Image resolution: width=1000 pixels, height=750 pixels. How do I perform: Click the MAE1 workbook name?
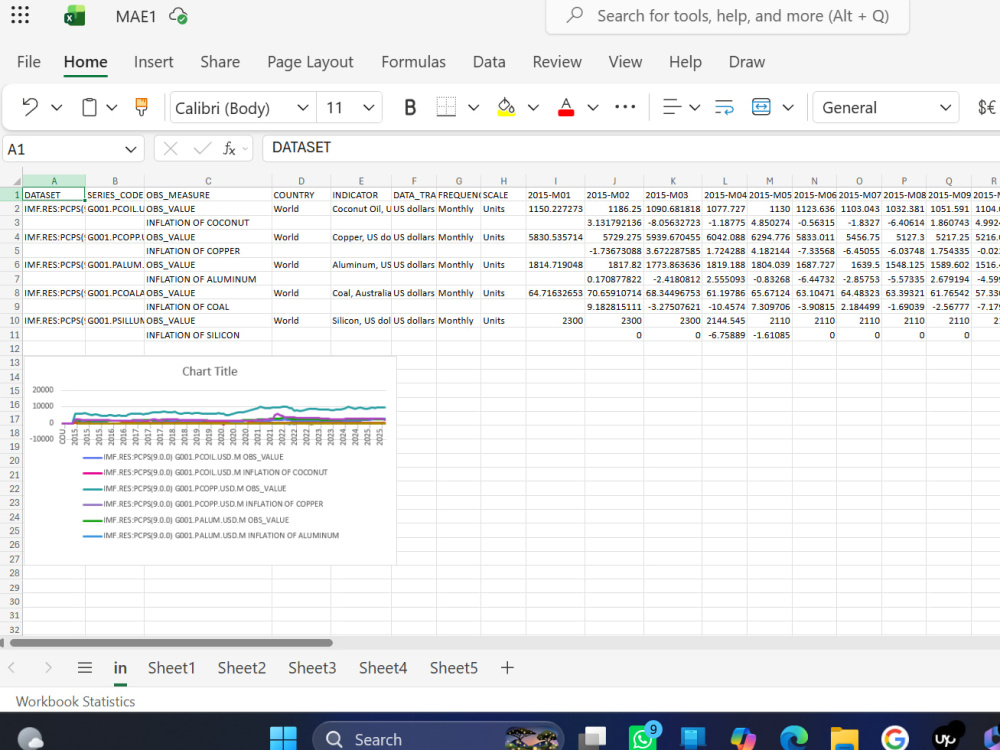tap(136, 17)
